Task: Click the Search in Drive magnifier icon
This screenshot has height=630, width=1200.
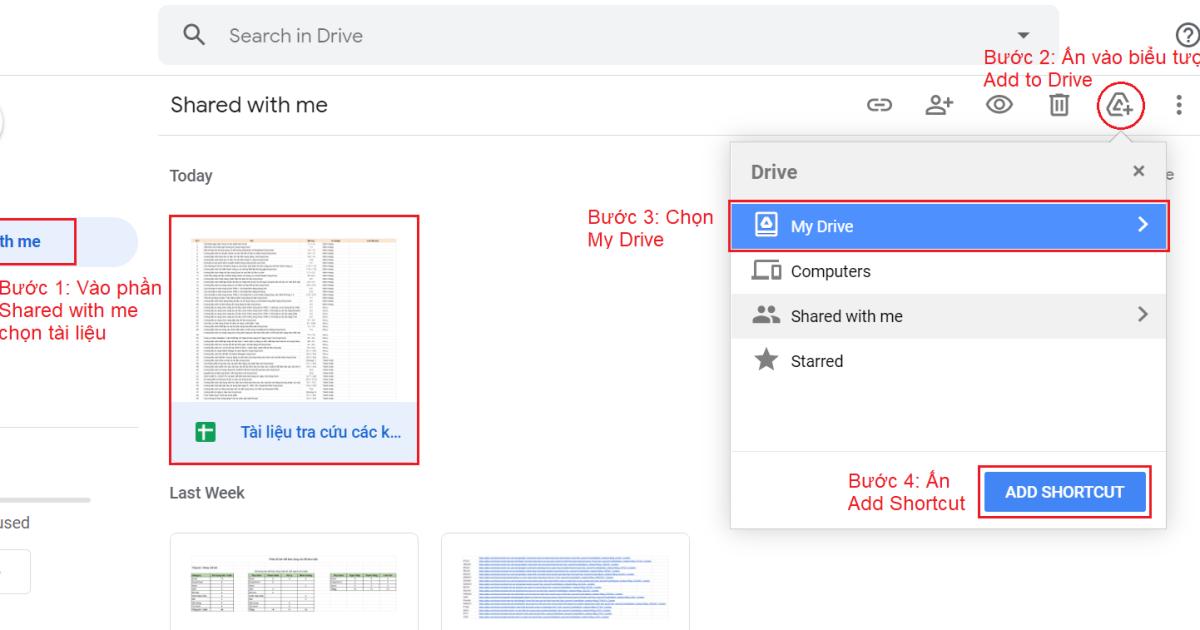Action: pyautogui.click(x=196, y=34)
